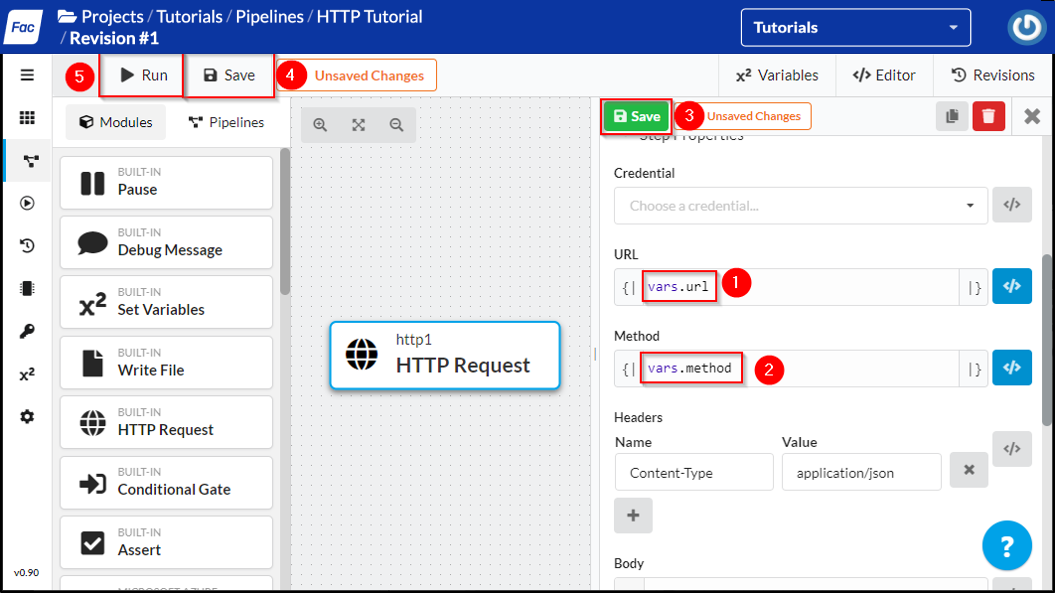Switch to the Pipelines tab
Screen dimensions: 1055x593
[x=227, y=122]
